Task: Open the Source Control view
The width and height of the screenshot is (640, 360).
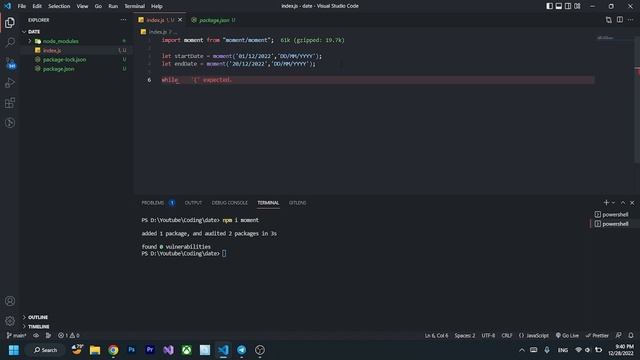Action: pos(10,62)
